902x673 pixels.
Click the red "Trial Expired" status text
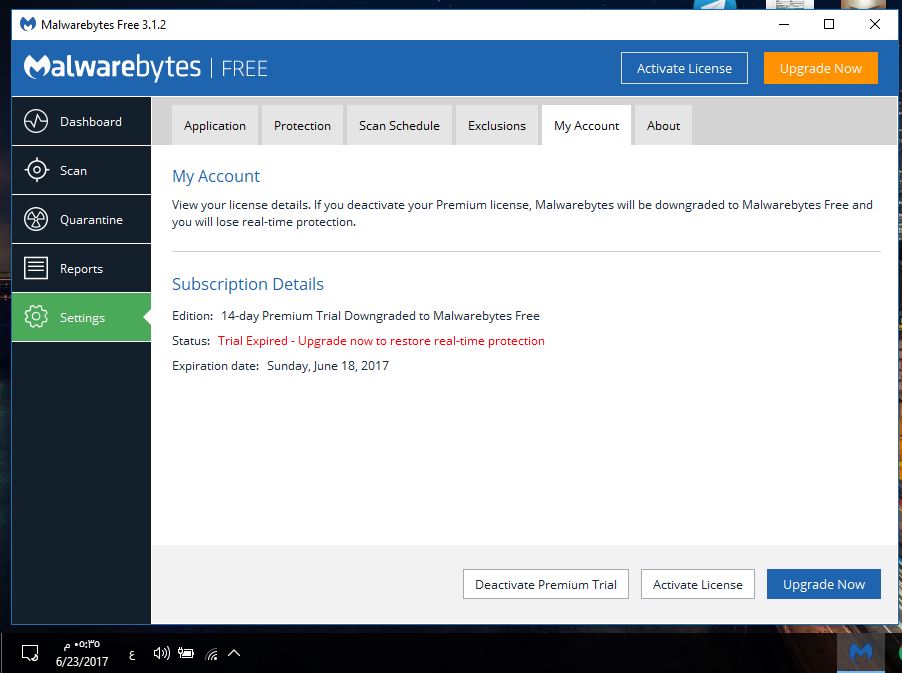[381, 341]
